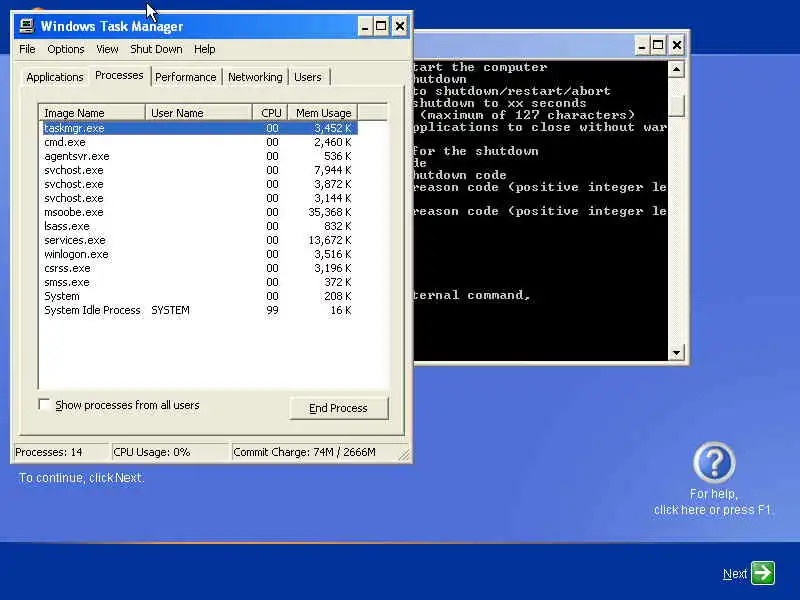
Task: Select the services.exe process row
Action: [x=199, y=240]
